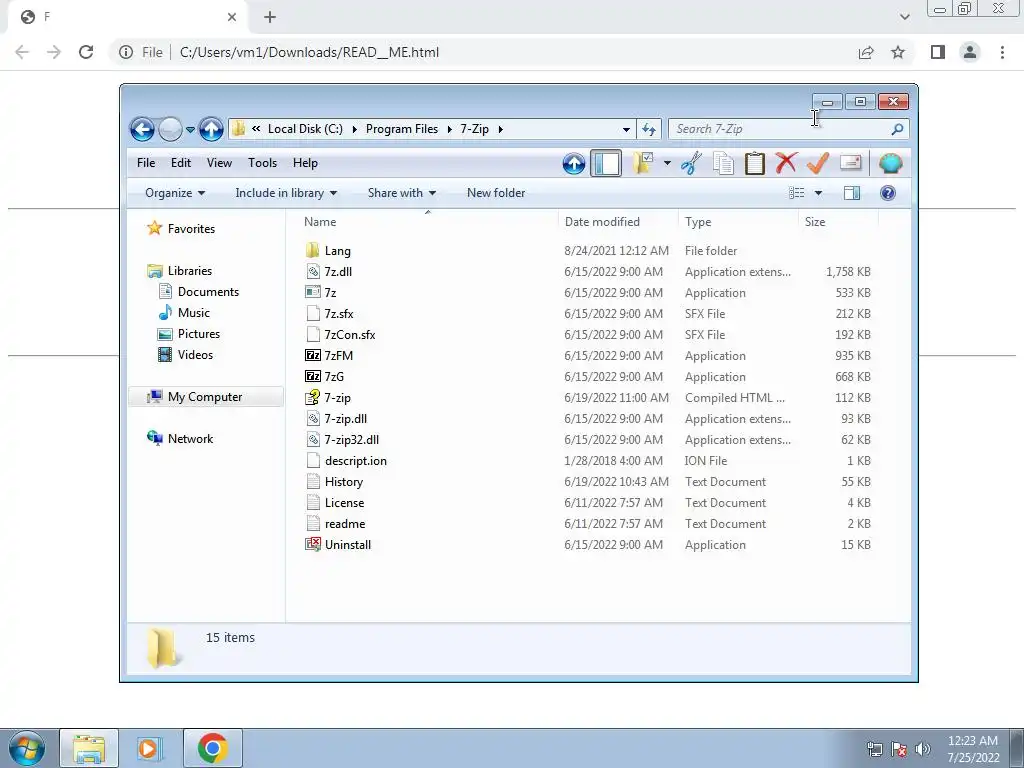Select the 7zFM application

click(338, 356)
